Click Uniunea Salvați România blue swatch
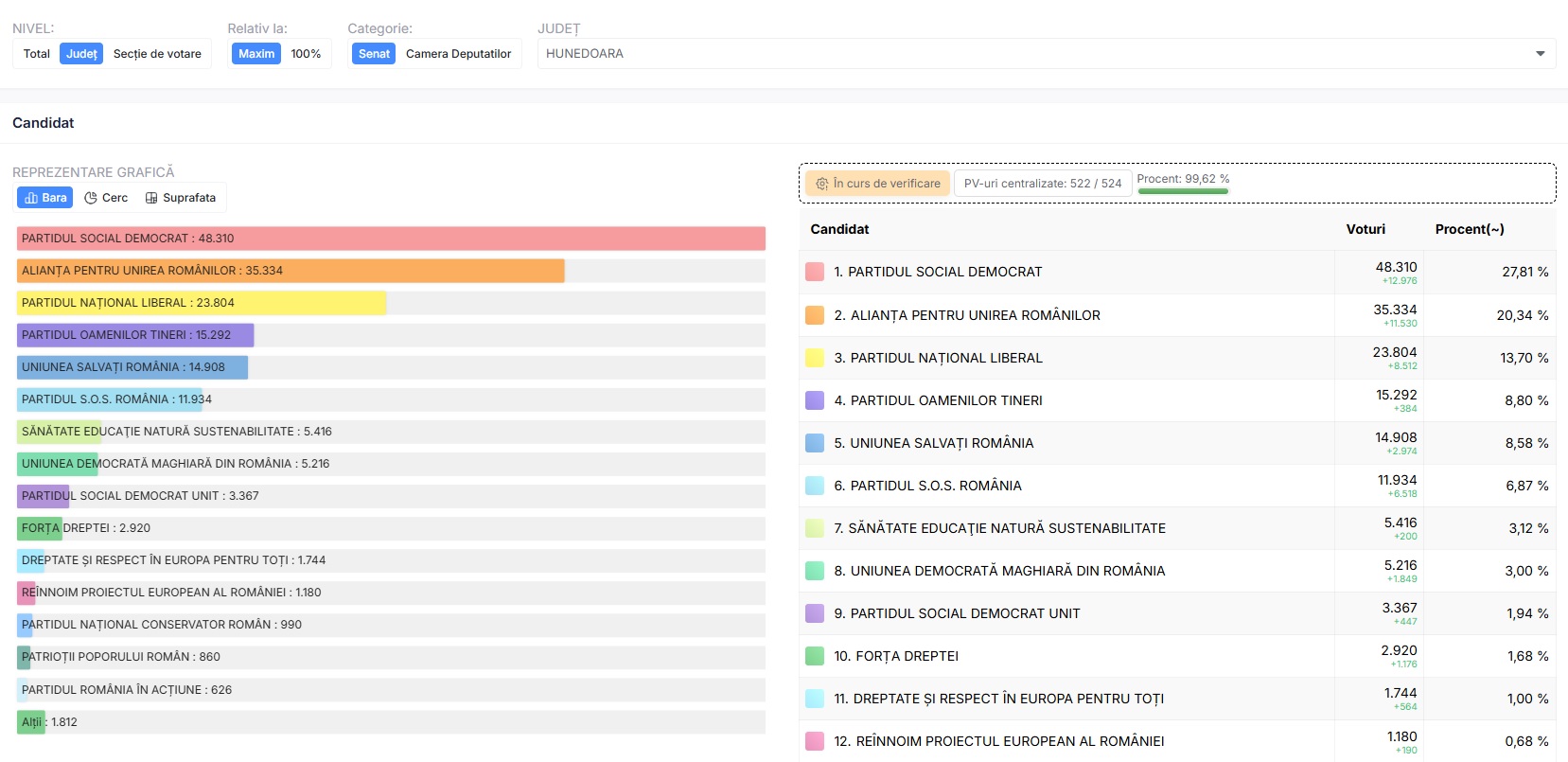 click(x=814, y=443)
